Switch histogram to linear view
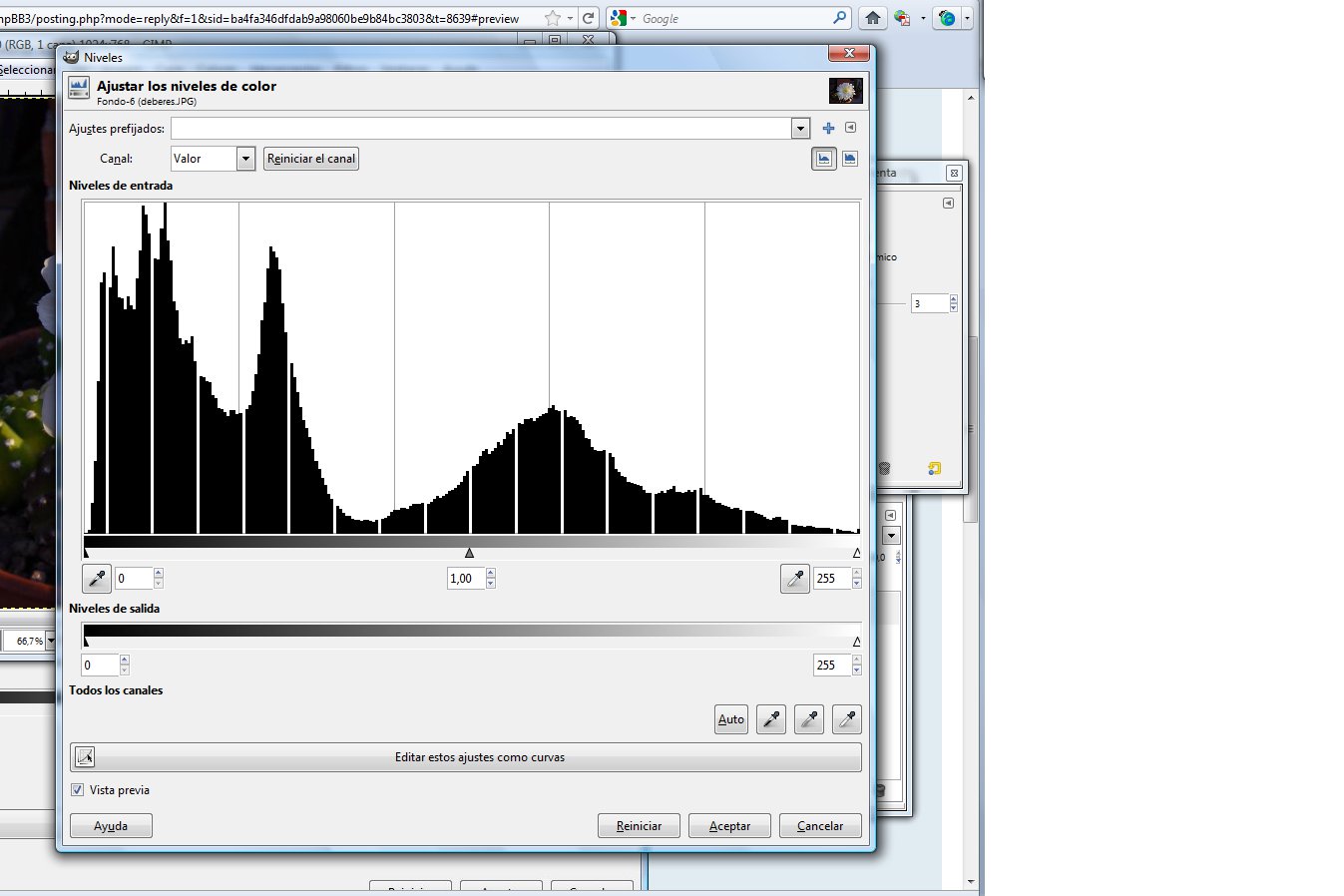 click(x=824, y=159)
